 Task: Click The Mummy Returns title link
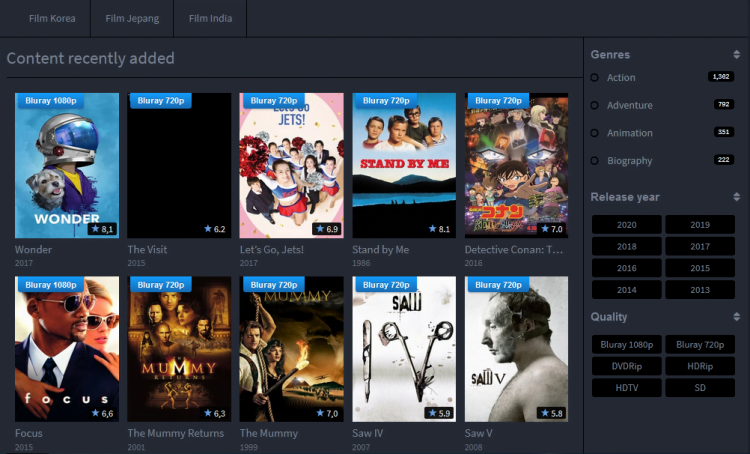176,433
